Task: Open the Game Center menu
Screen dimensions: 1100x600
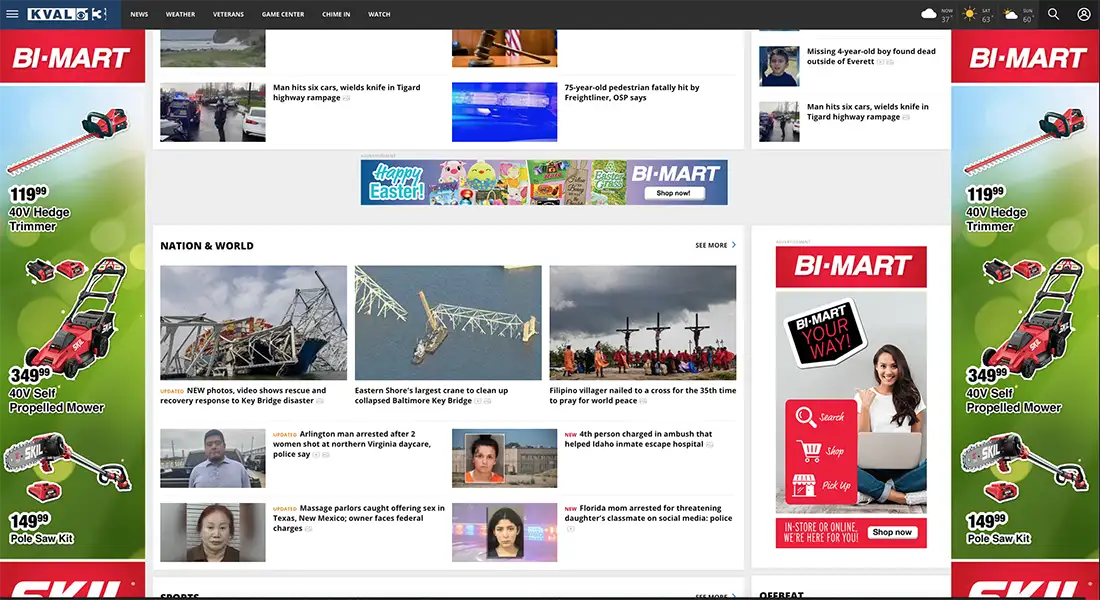Action: coord(283,14)
